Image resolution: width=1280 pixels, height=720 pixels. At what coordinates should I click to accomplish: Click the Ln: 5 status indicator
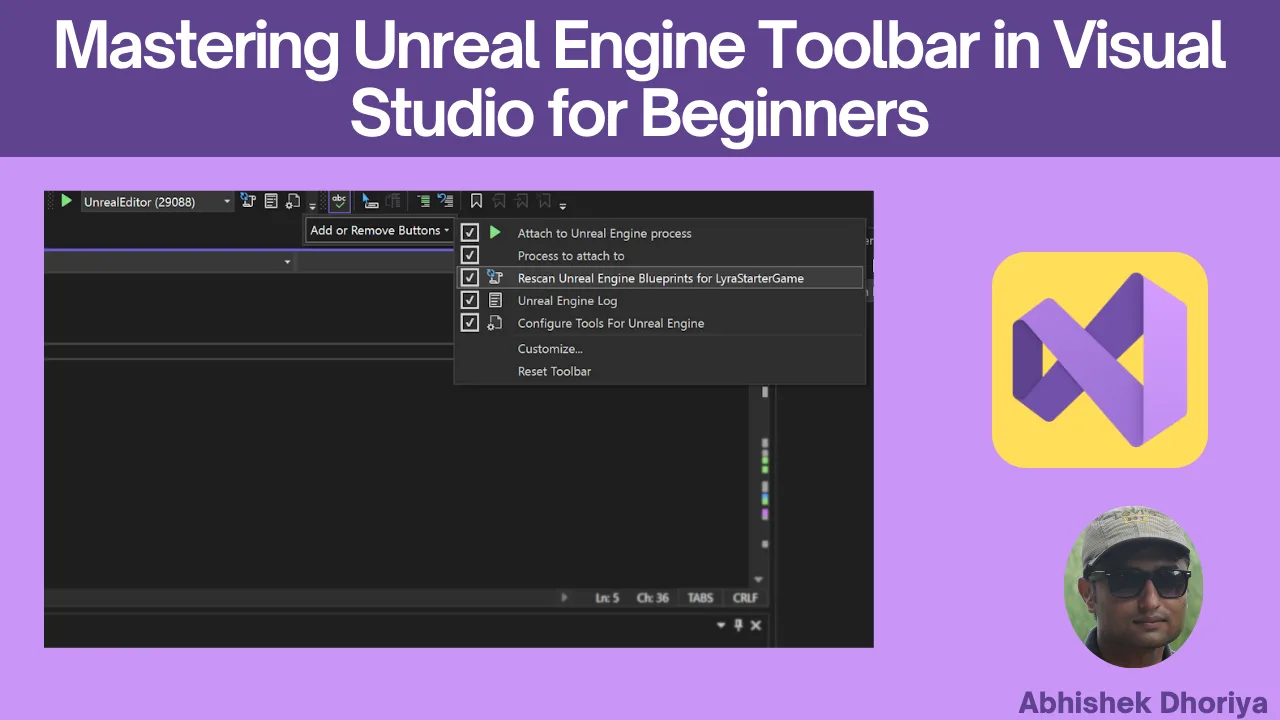coord(607,598)
